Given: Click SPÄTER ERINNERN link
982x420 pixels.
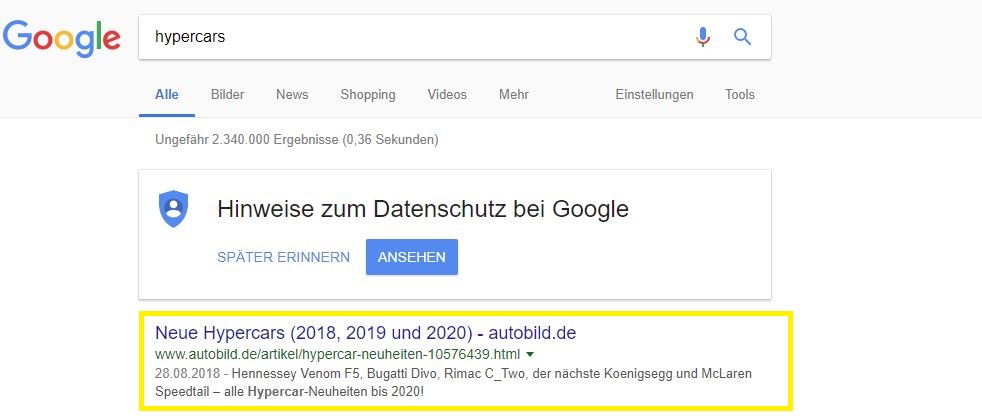Looking at the screenshot, I should pyautogui.click(x=284, y=257).
